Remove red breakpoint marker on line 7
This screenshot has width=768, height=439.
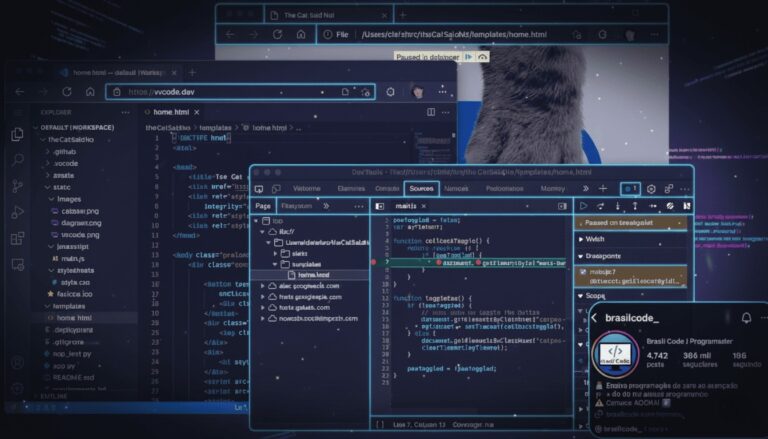[x=374, y=262]
